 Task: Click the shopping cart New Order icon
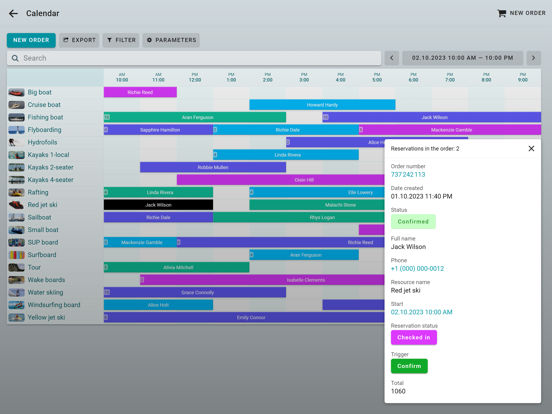coord(501,13)
